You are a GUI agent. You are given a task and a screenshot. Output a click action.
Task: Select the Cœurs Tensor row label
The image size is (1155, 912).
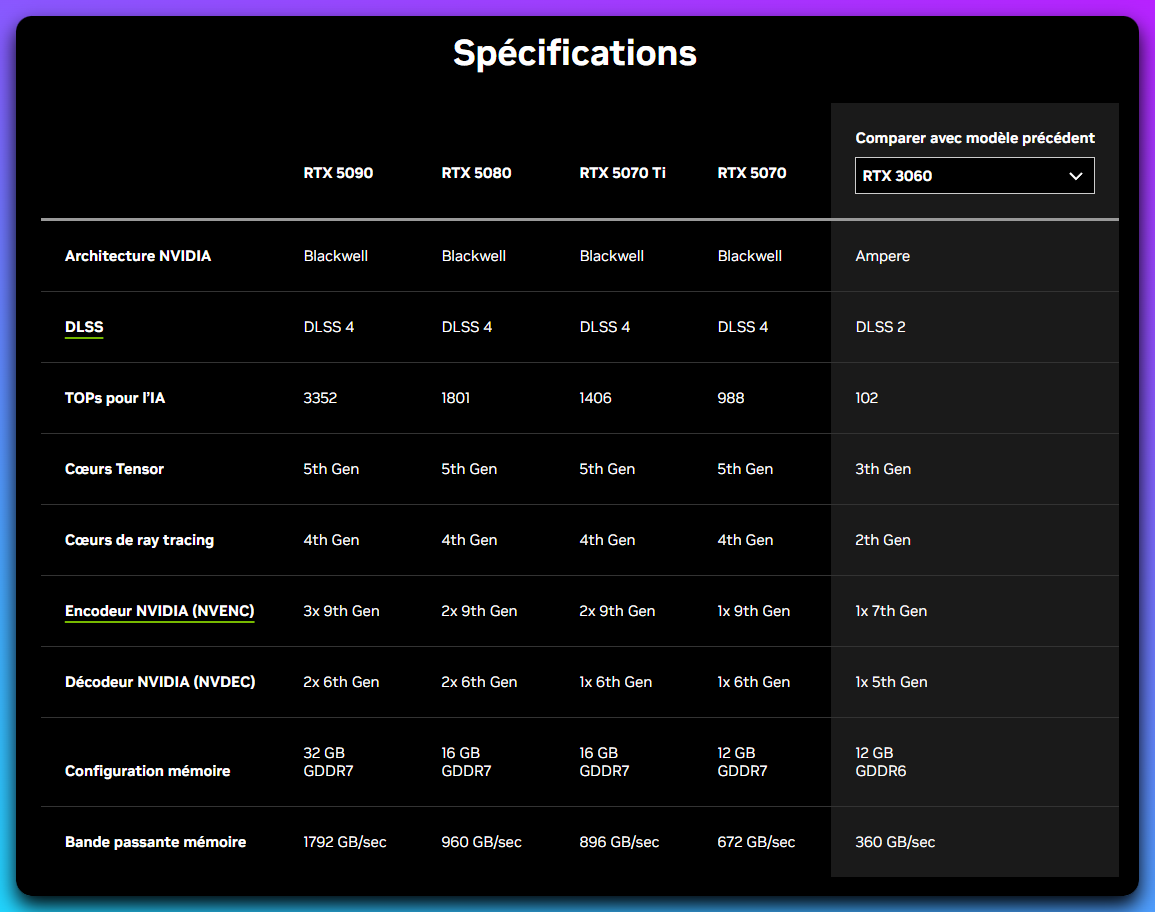click(116, 468)
